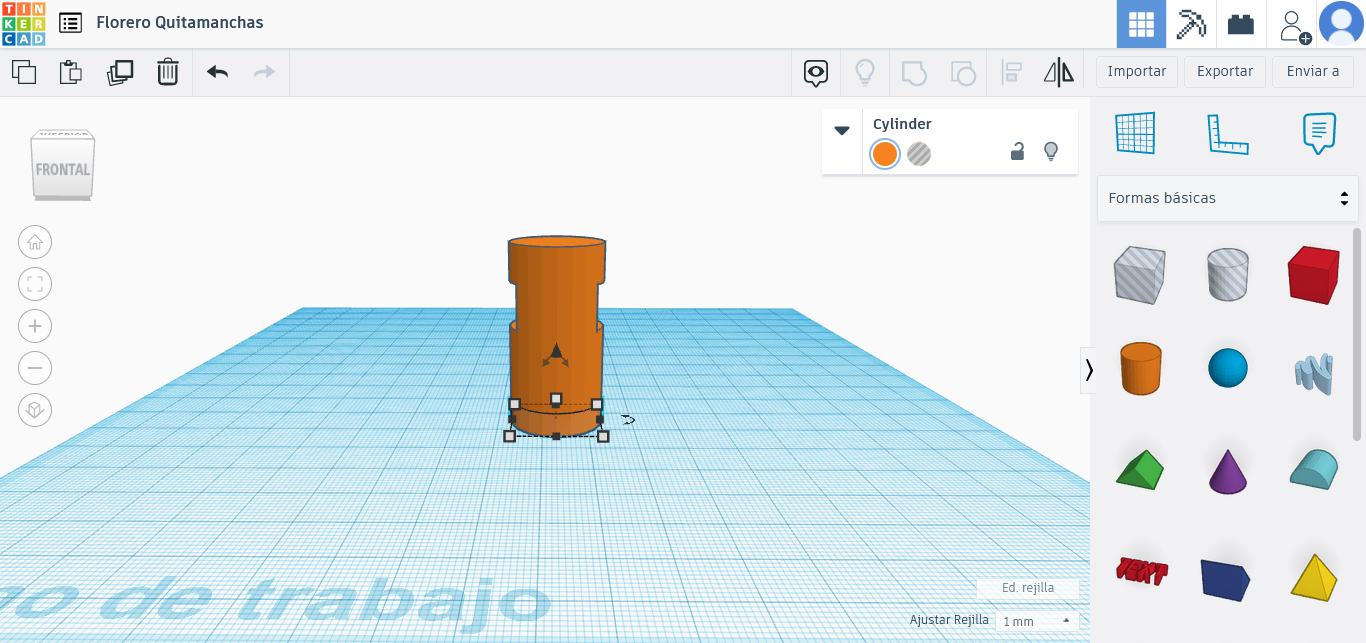
Task: Click the Duplicate and repeat icon
Action: 120,72
